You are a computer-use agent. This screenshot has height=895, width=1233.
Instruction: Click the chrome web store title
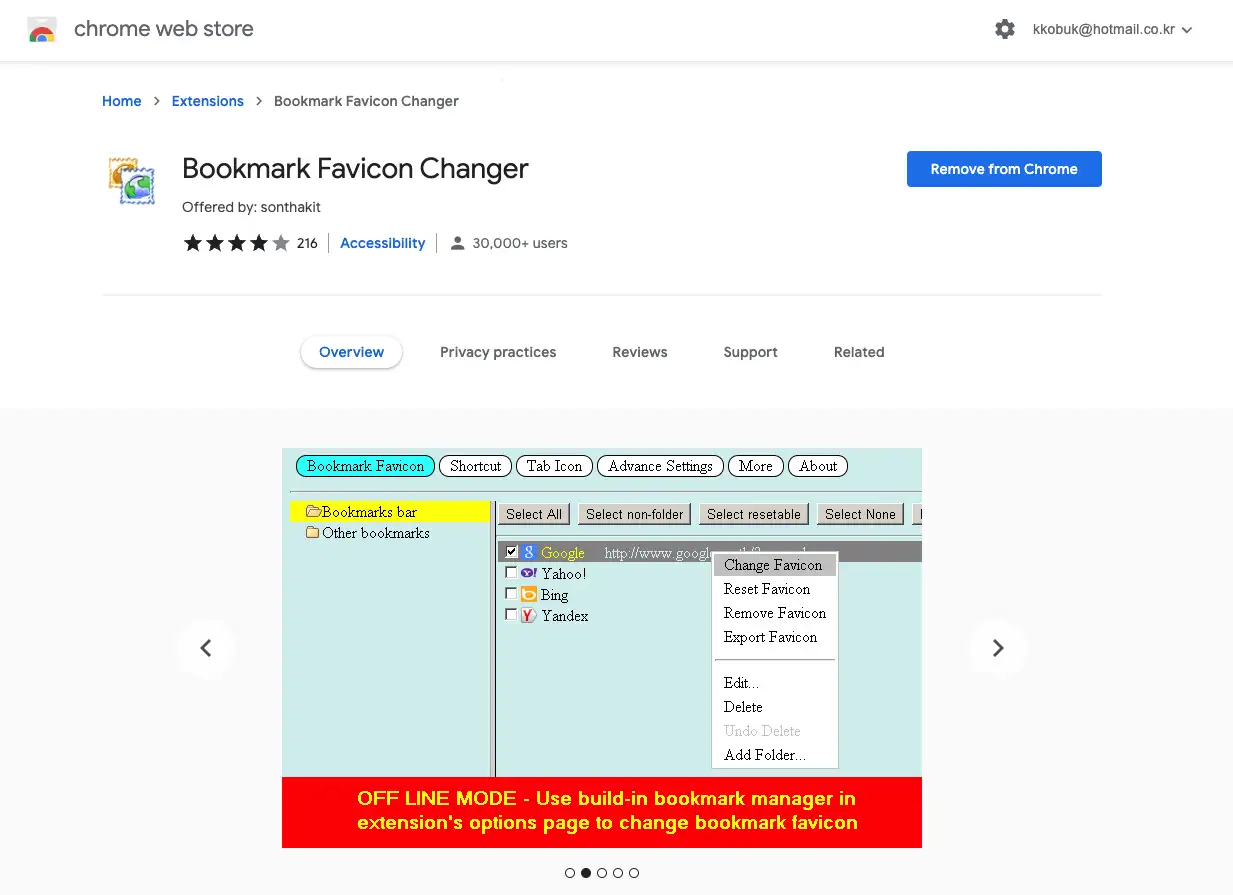pos(164,29)
